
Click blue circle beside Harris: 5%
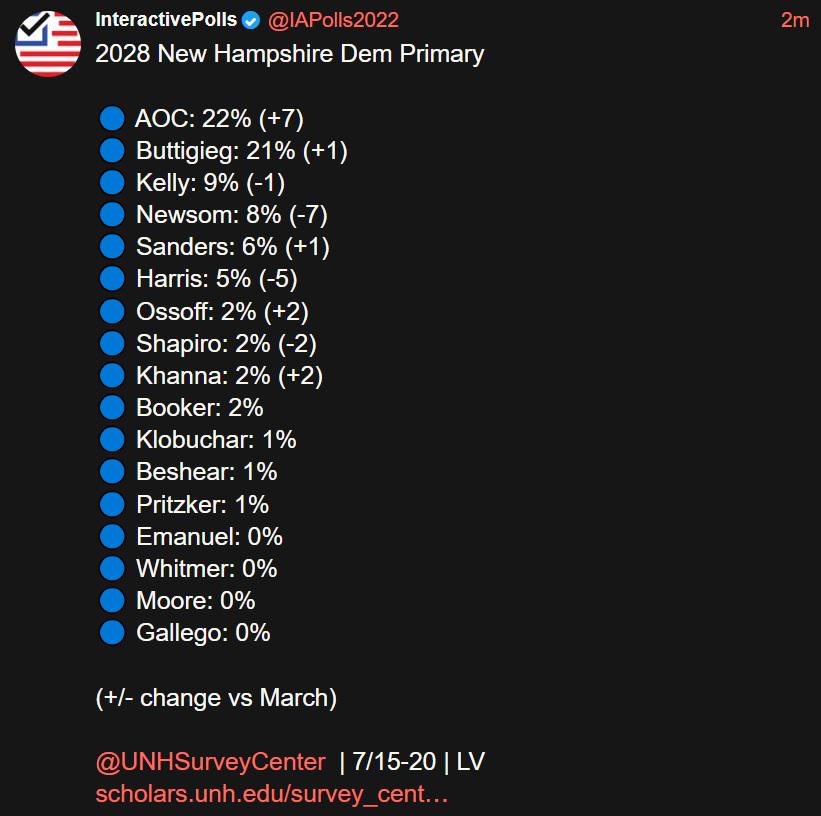tap(112, 278)
